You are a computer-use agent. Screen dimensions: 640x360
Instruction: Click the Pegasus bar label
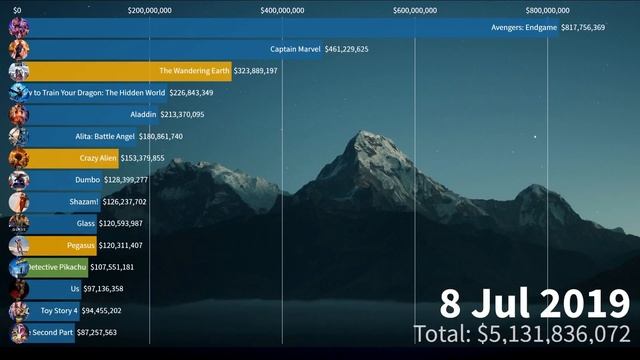point(81,245)
